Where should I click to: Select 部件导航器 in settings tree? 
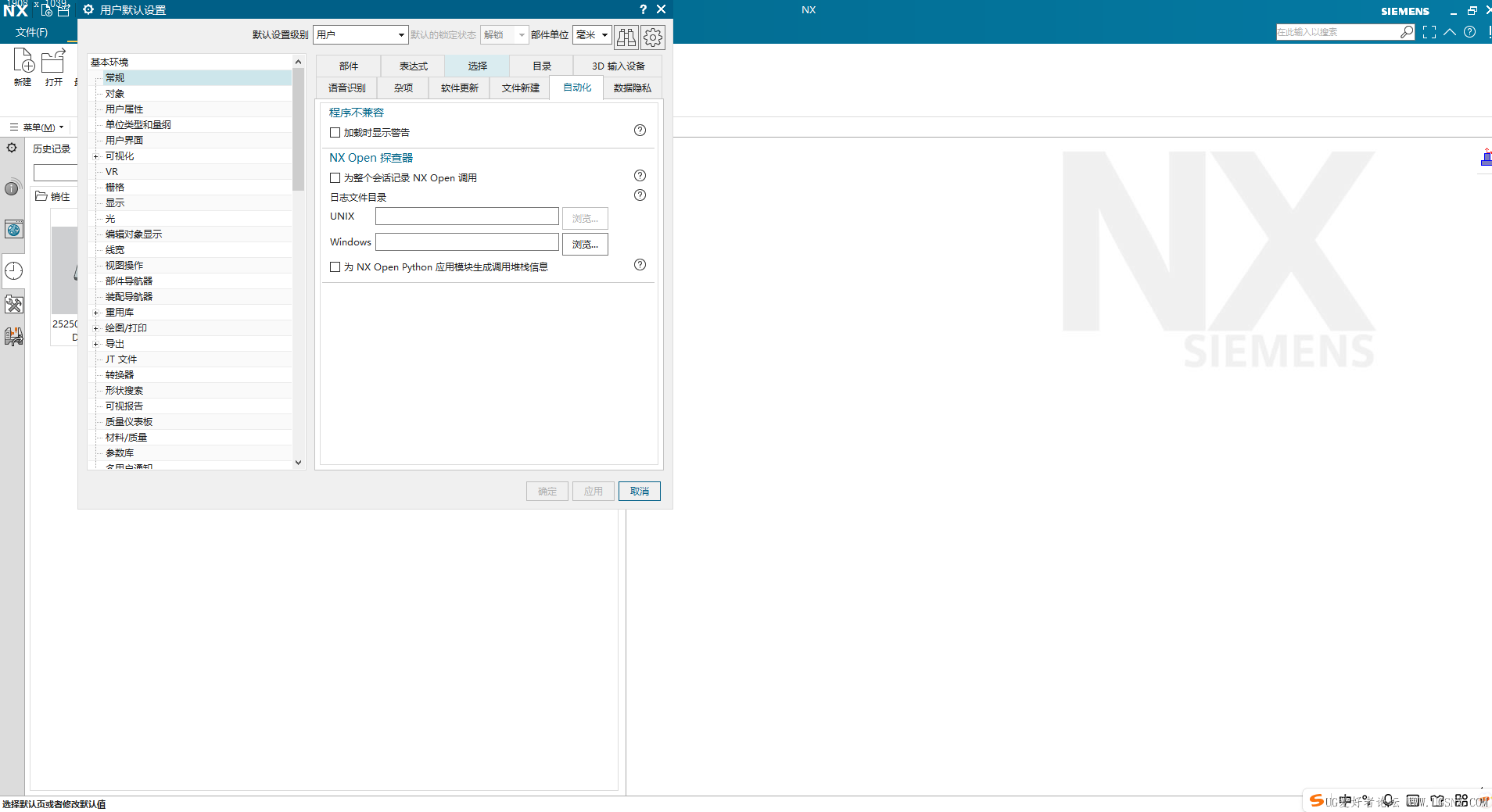point(129,281)
